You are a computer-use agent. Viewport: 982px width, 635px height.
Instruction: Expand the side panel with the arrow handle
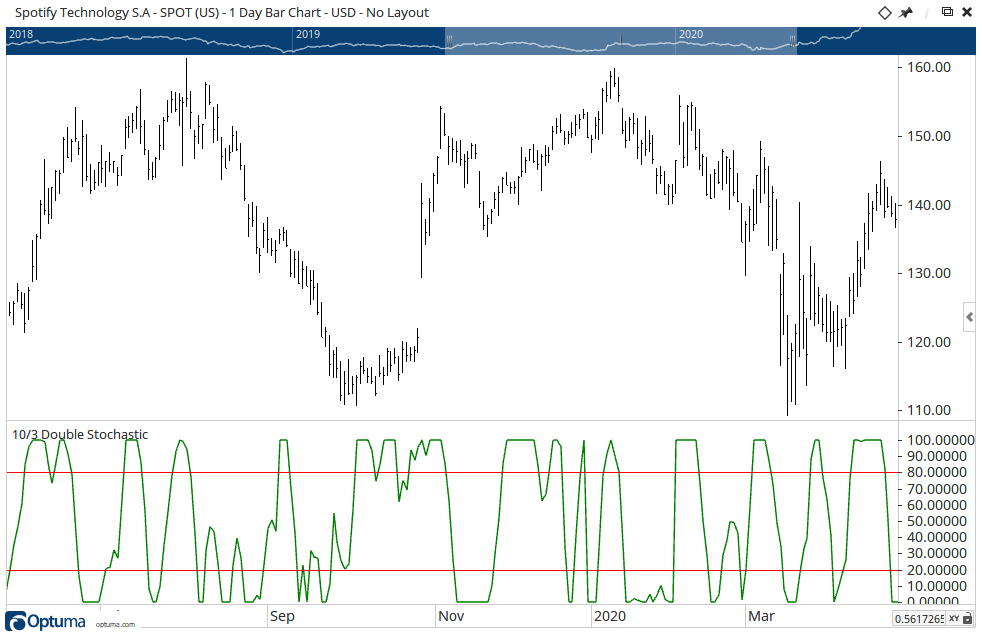click(969, 318)
